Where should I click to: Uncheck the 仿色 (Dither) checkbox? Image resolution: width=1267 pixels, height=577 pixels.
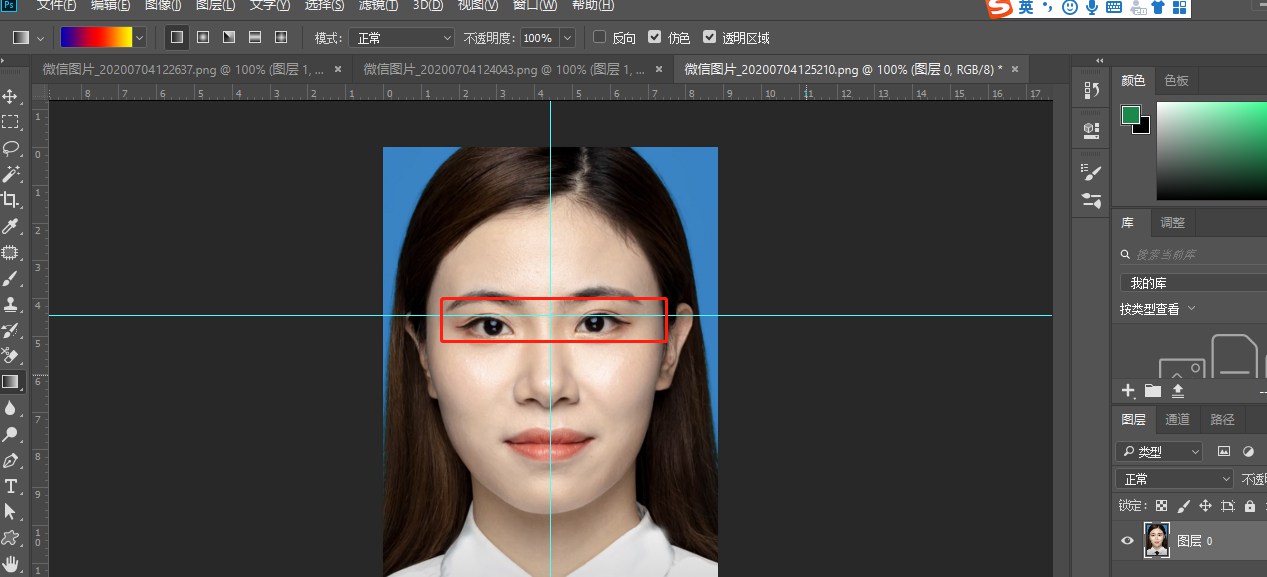coord(654,37)
